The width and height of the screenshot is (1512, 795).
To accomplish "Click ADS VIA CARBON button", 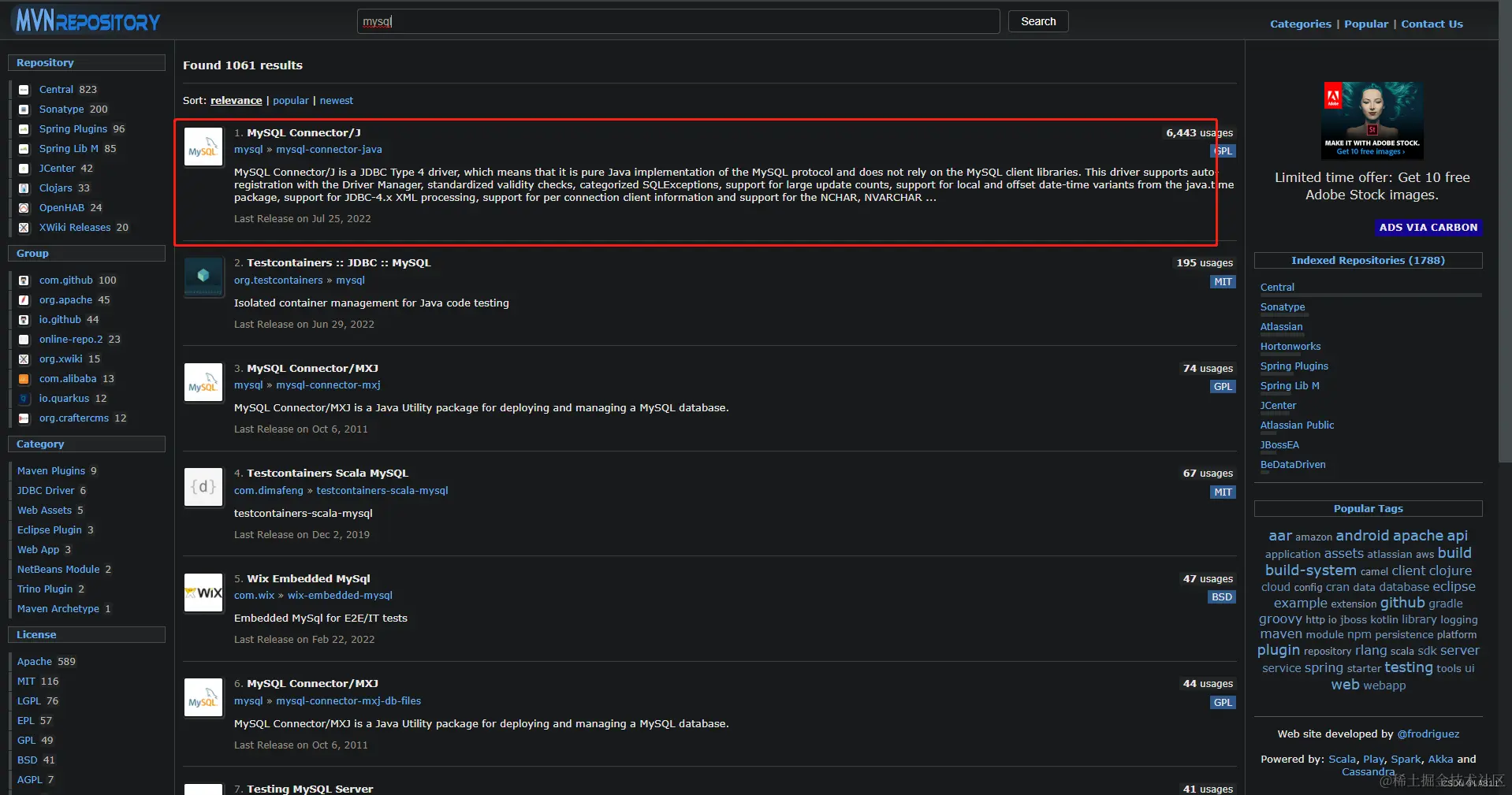I will click(1428, 228).
